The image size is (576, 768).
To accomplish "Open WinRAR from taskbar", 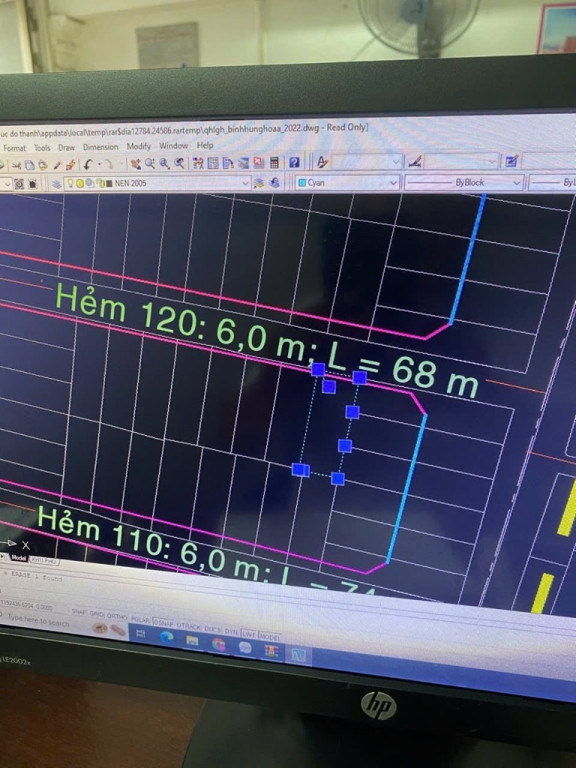I will (x=271, y=651).
